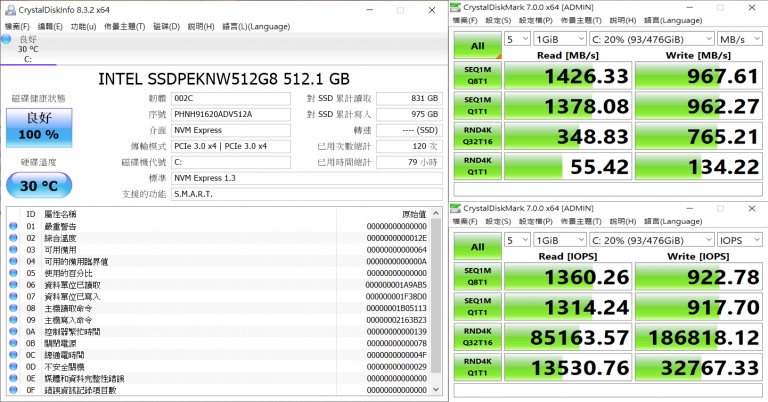Screen dimensions: 768x402
Task: Click the blue status circle of attribute 05
Action: point(13,273)
